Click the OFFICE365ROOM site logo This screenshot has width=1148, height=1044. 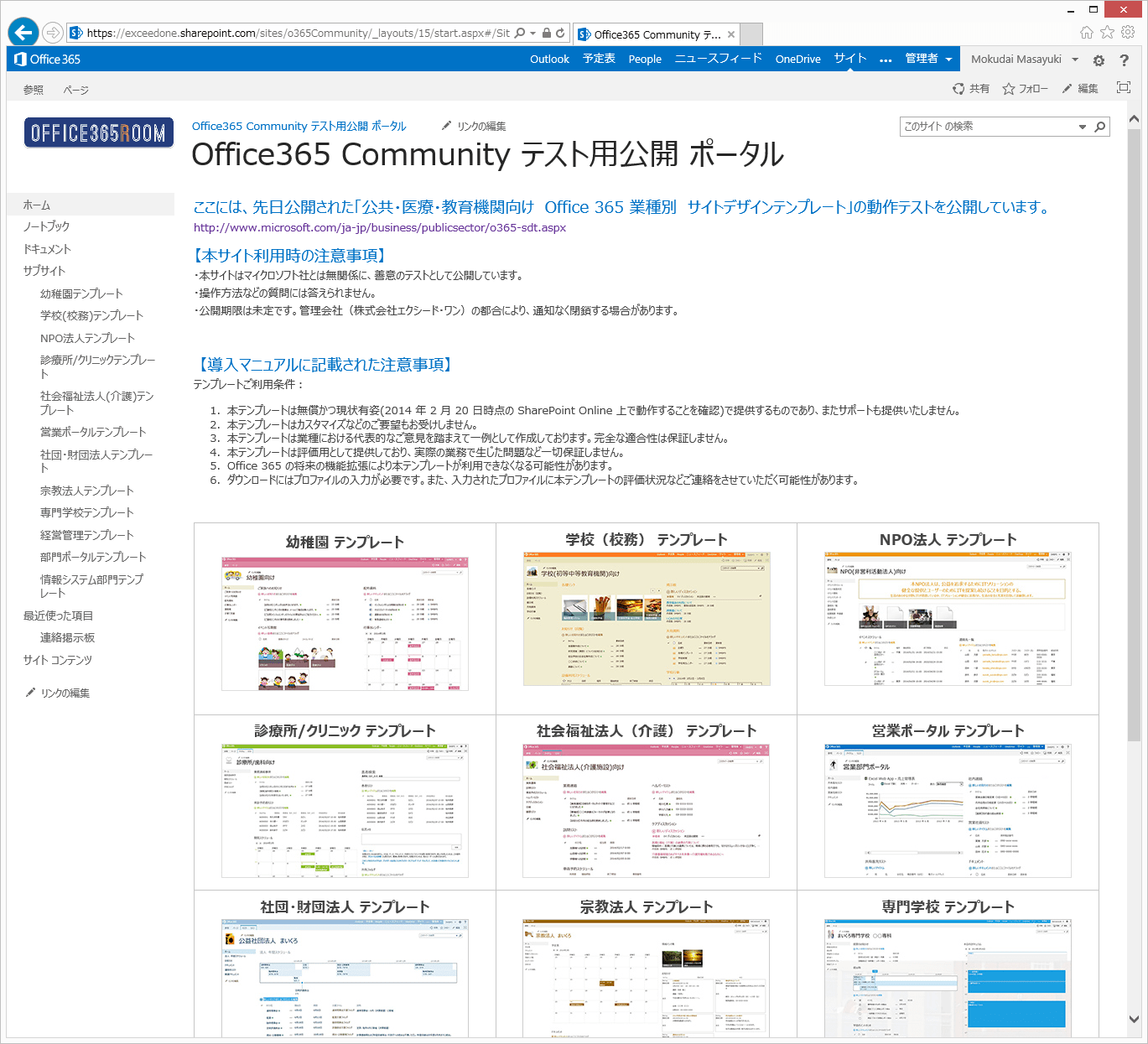pyautogui.click(x=99, y=132)
